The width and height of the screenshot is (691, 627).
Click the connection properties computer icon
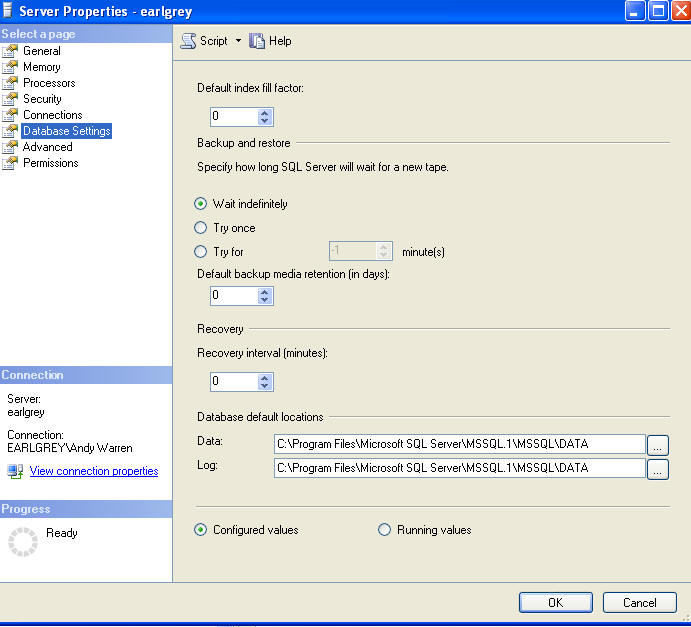pyautogui.click(x=15, y=471)
